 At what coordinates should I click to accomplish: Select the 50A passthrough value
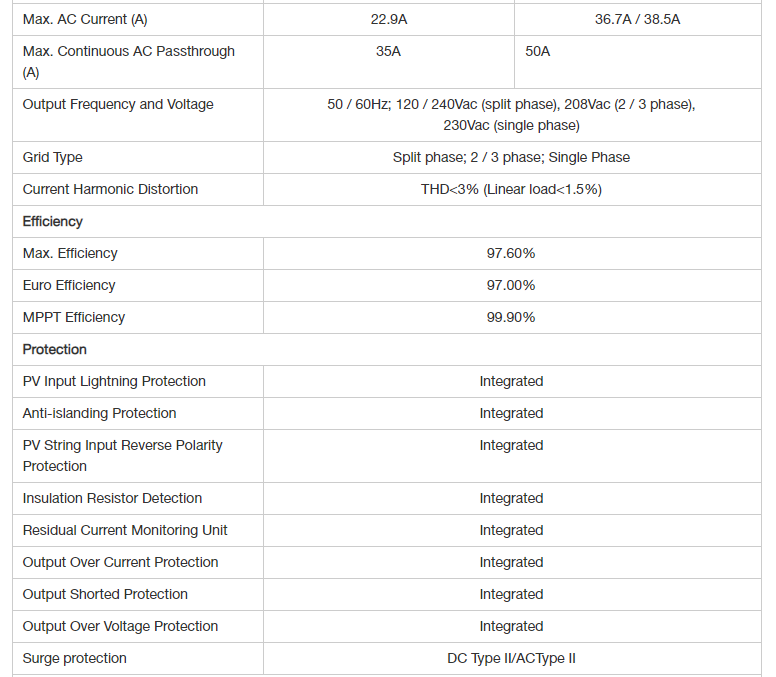(x=537, y=51)
